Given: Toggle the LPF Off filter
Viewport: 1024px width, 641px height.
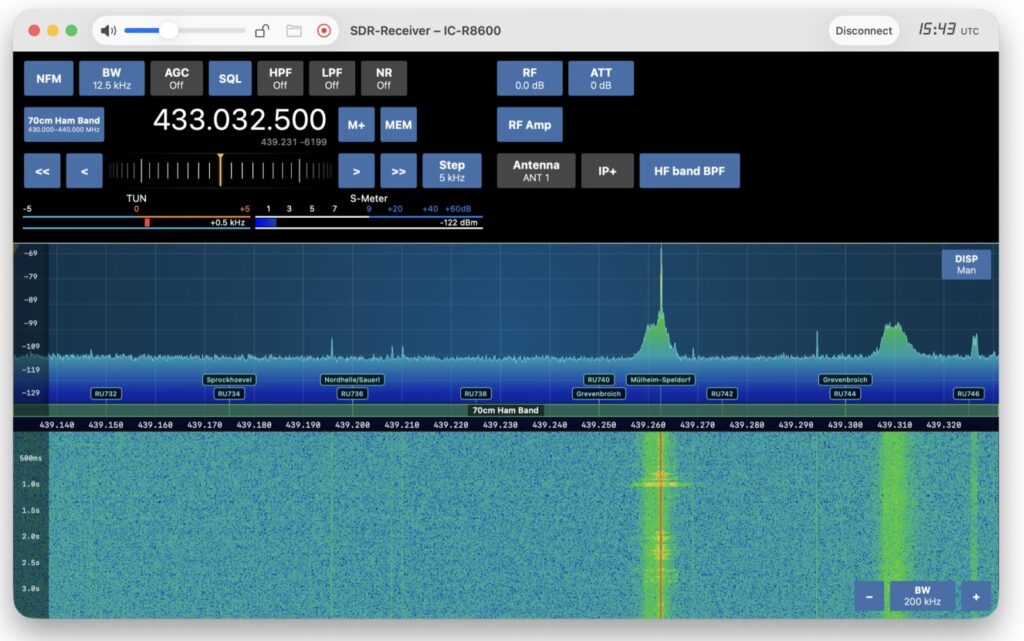Looking at the screenshot, I should pos(332,78).
